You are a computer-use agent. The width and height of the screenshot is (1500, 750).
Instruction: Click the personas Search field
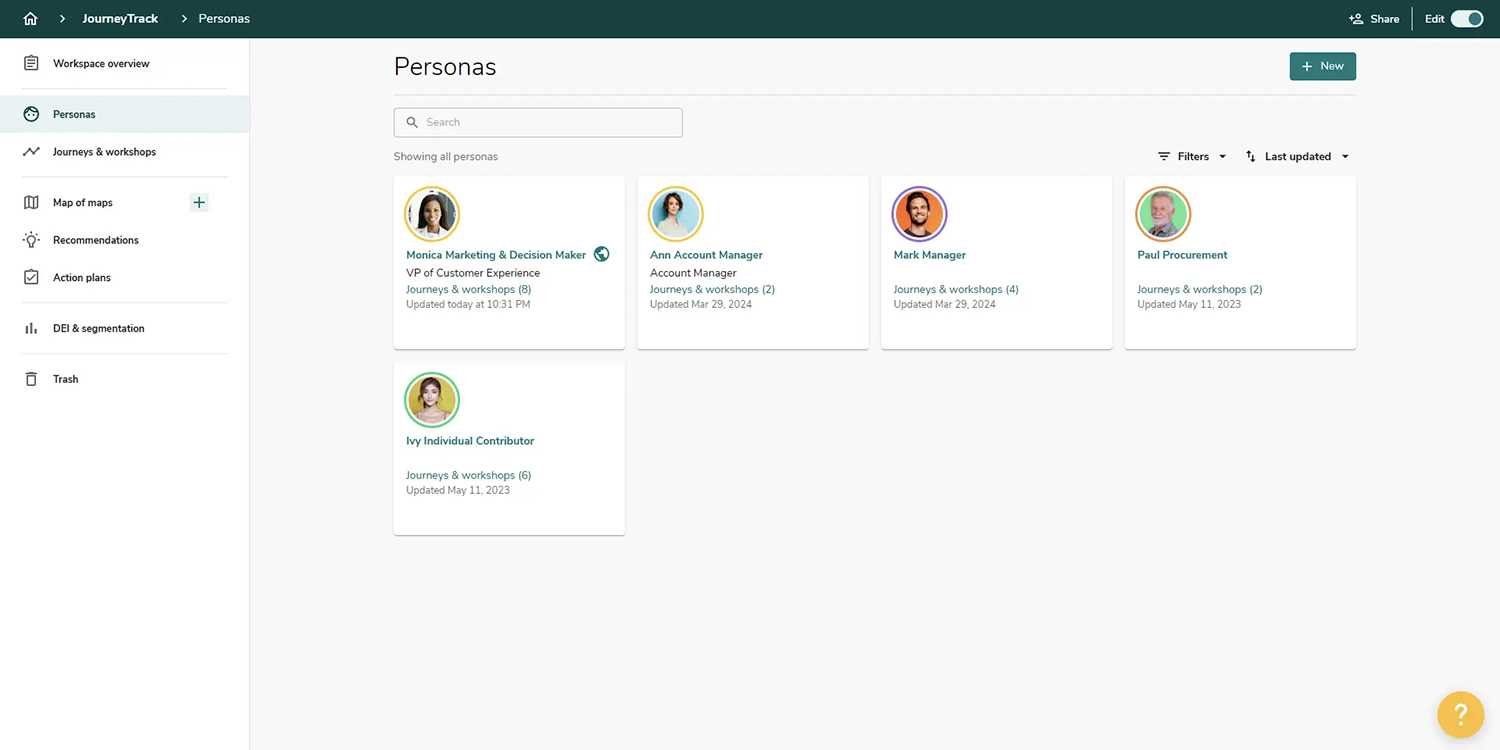coord(538,122)
